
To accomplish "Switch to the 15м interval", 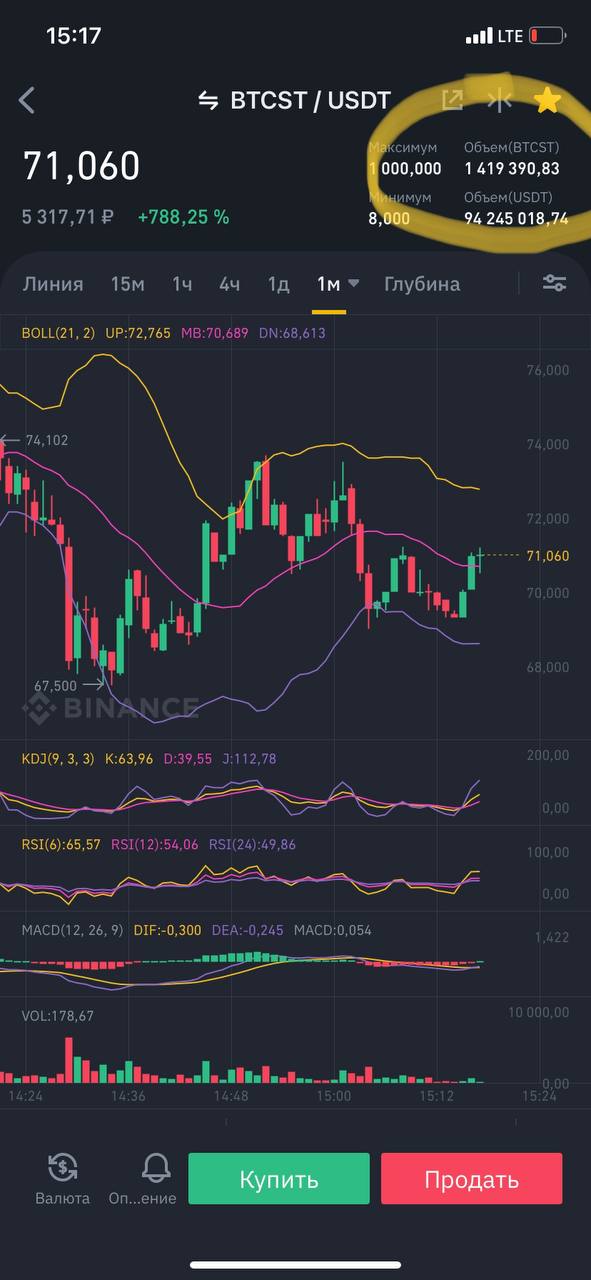I will 128,284.
